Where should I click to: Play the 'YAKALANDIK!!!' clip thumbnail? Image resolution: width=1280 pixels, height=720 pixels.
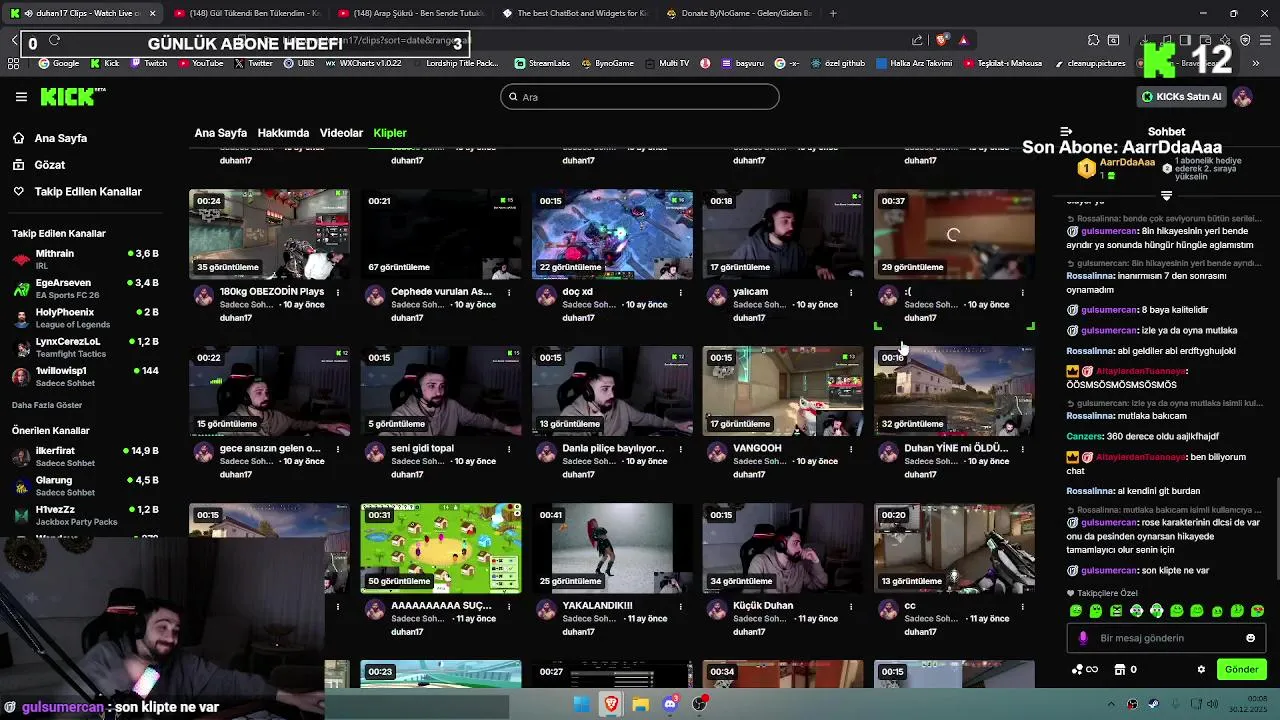click(612, 548)
